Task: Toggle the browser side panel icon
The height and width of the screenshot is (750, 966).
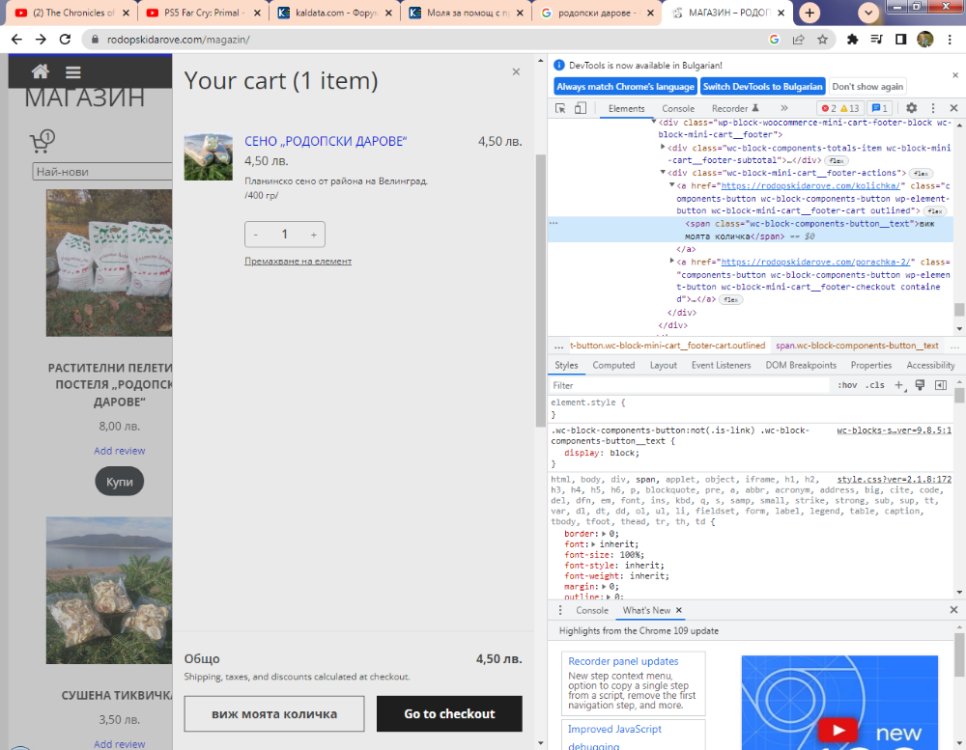Action: 901,39
